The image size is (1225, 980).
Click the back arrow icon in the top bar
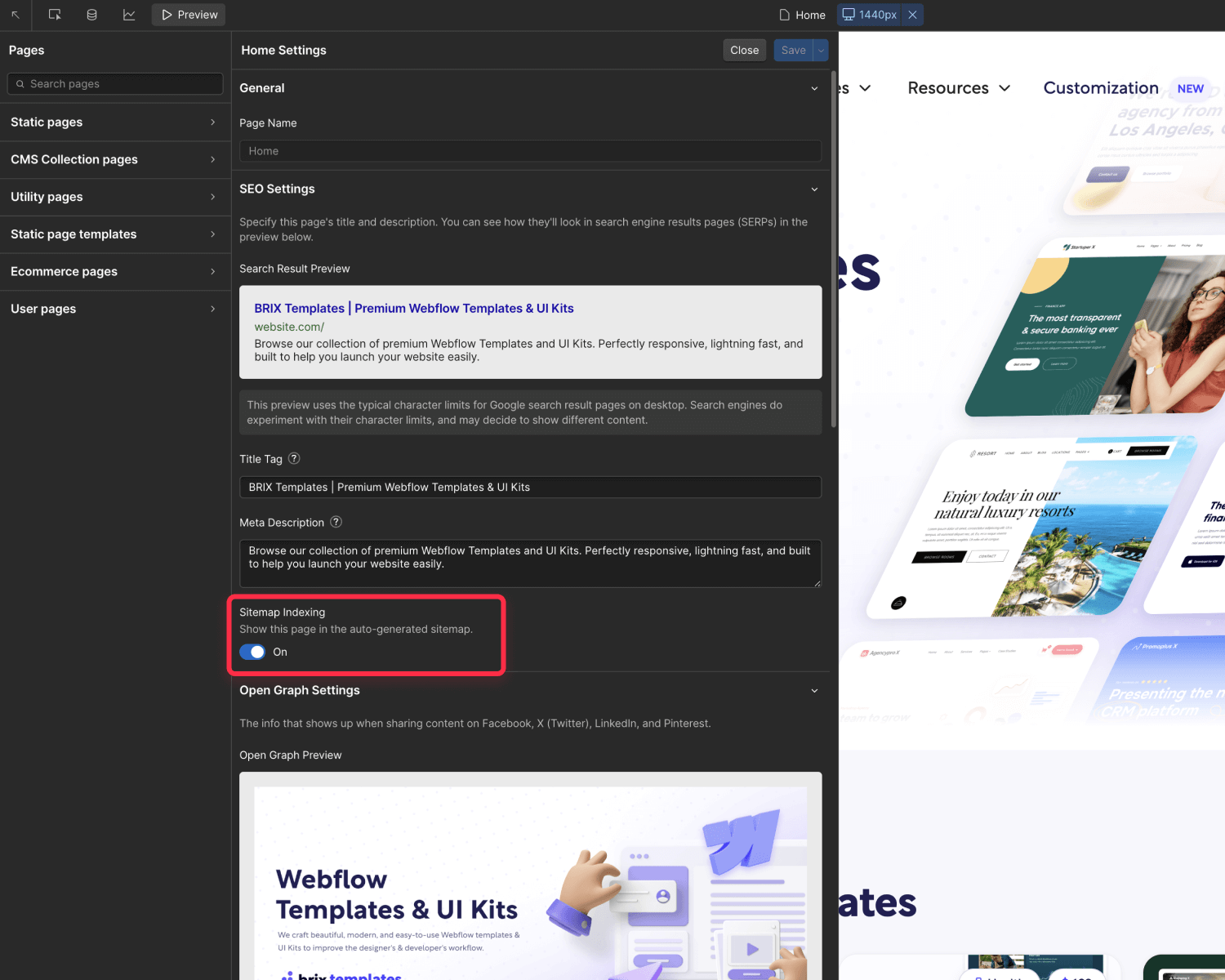click(16, 15)
